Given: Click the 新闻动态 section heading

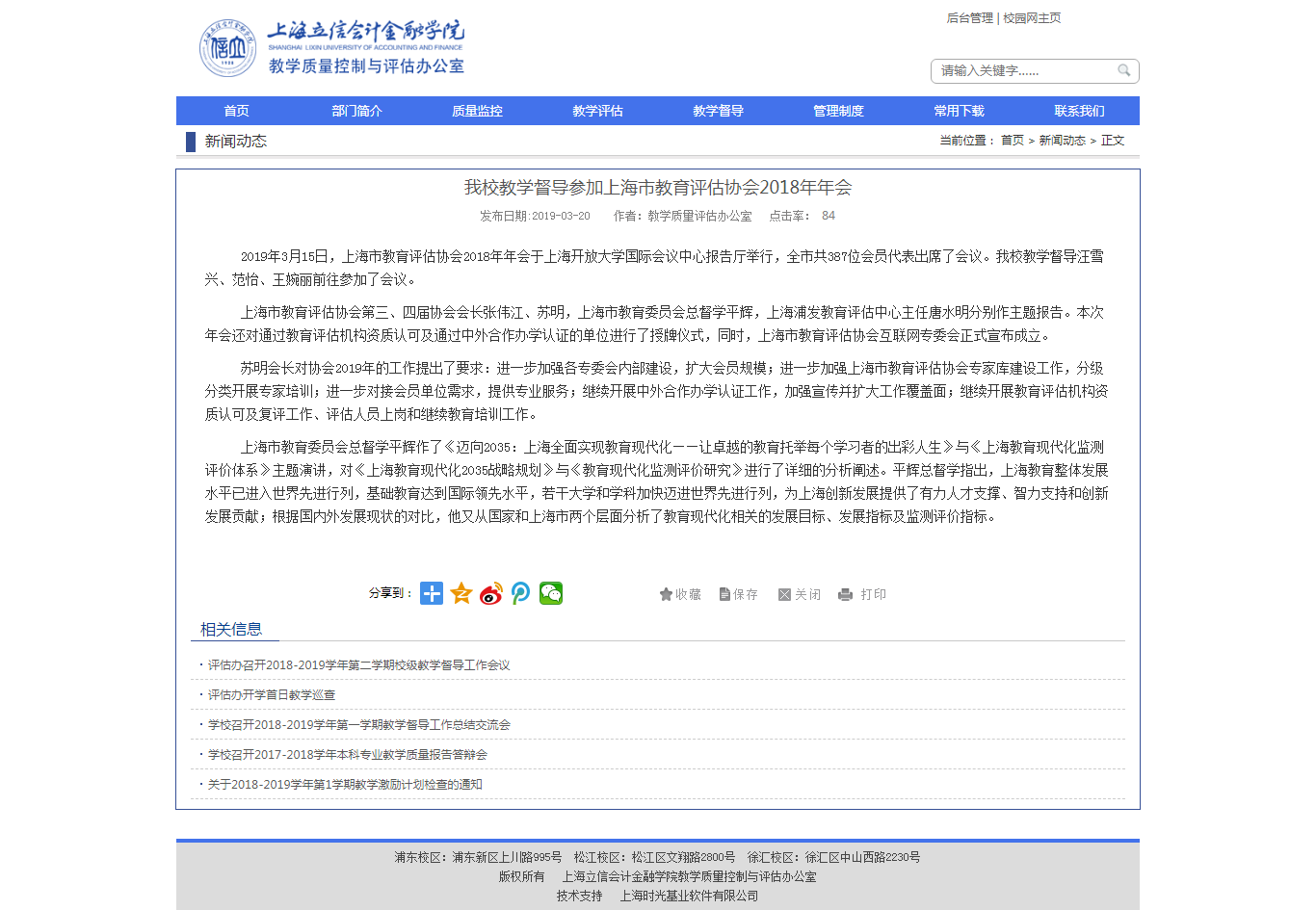Looking at the screenshot, I should pyautogui.click(x=236, y=142).
